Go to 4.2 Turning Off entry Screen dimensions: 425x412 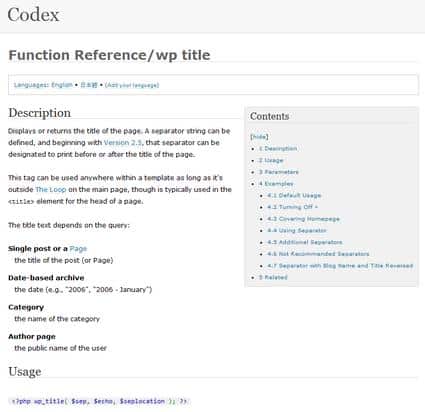tap(292, 207)
